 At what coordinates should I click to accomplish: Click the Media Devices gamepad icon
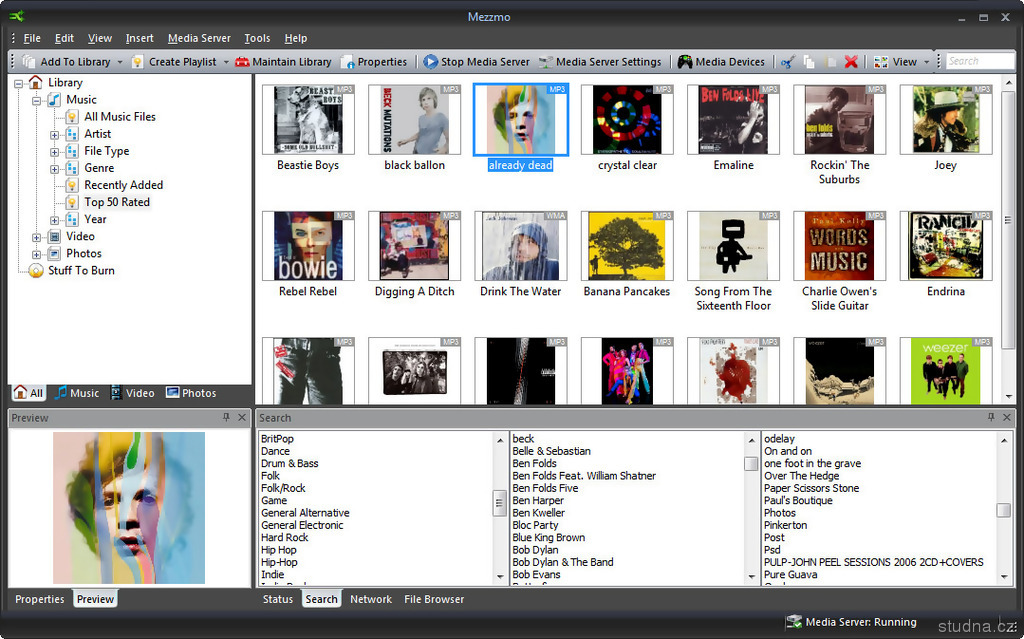(x=685, y=62)
